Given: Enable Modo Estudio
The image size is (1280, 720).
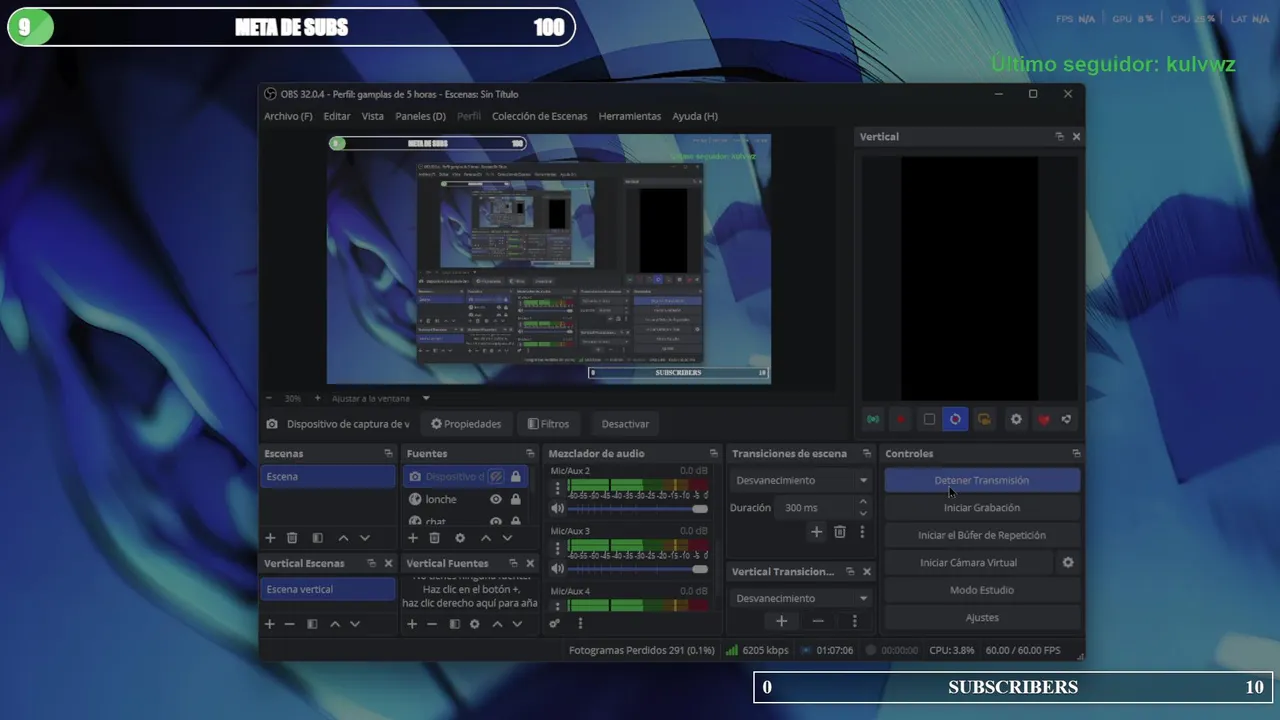Looking at the screenshot, I should tap(982, 590).
